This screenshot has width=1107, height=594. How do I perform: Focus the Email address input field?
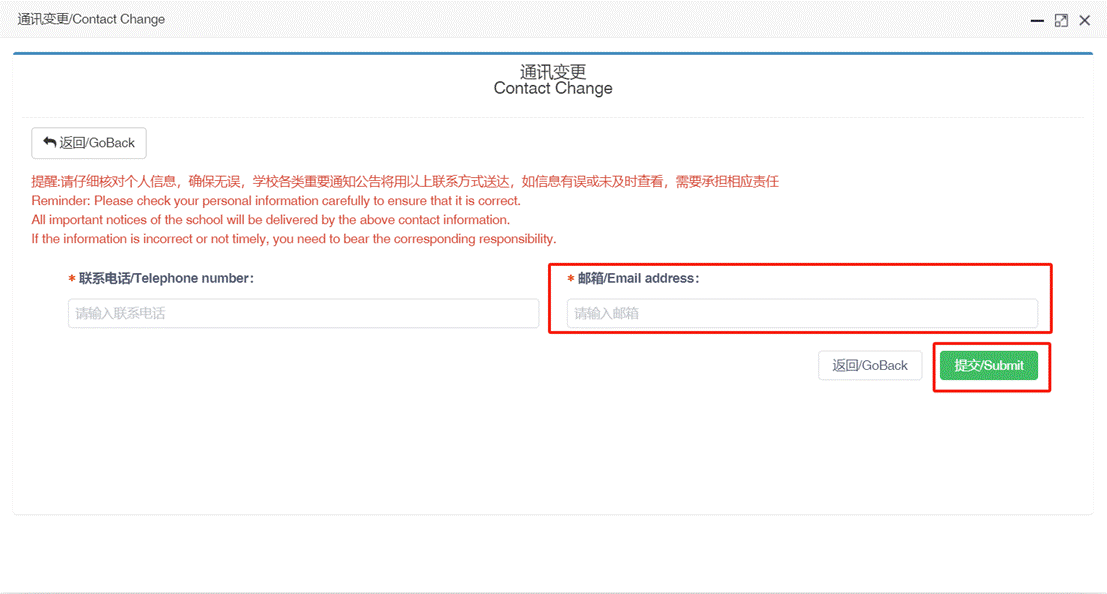(x=801, y=314)
